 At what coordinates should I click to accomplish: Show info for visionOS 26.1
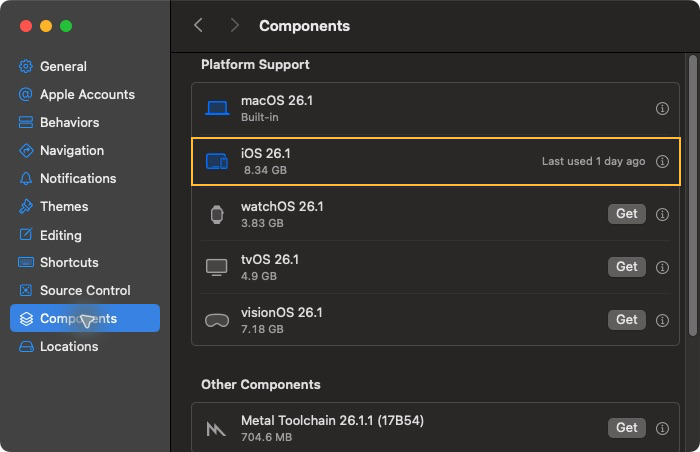tap(662, 320)
